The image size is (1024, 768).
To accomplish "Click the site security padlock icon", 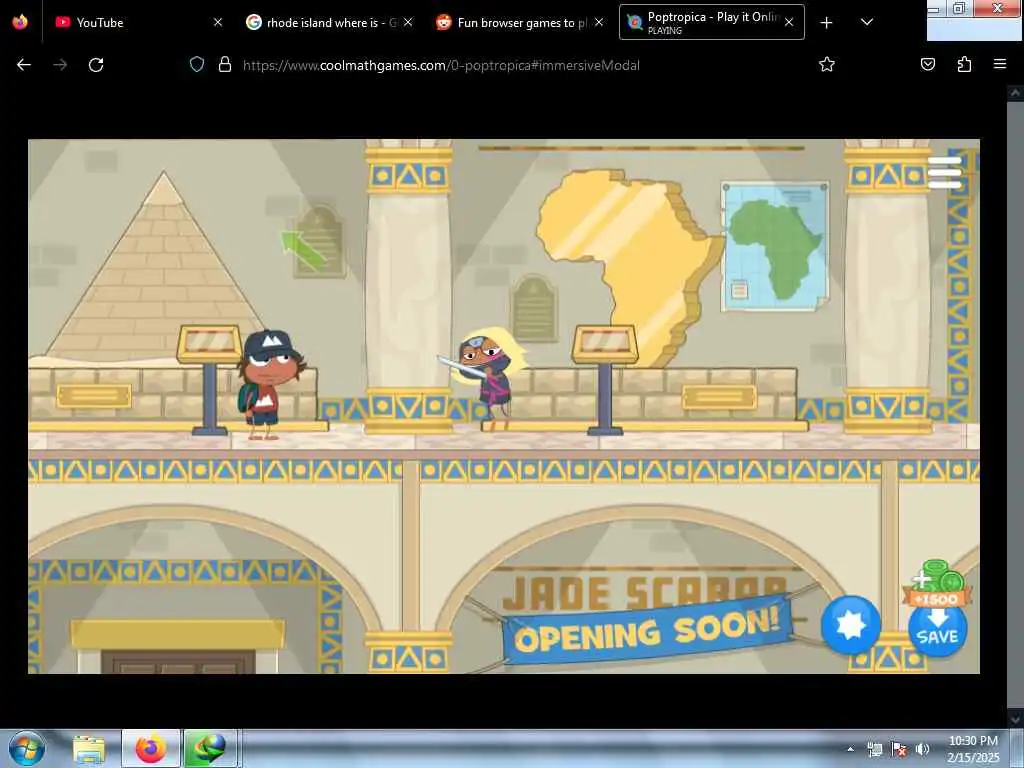I will coord(225,65).
